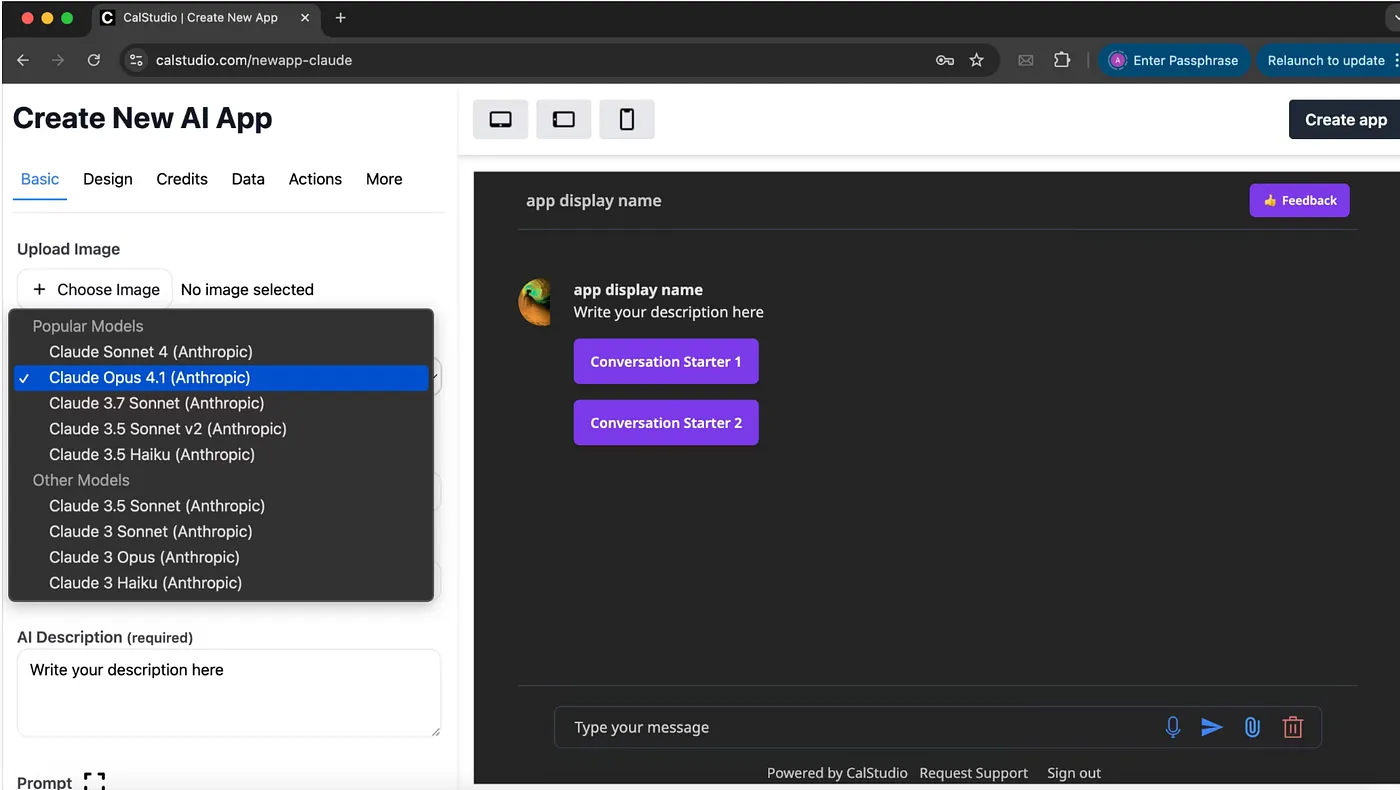Image resolution: width=1400 pixels, height=790 pixels.
Task: Open browser extensions puzzle icon
Action: click(1062, 60)
